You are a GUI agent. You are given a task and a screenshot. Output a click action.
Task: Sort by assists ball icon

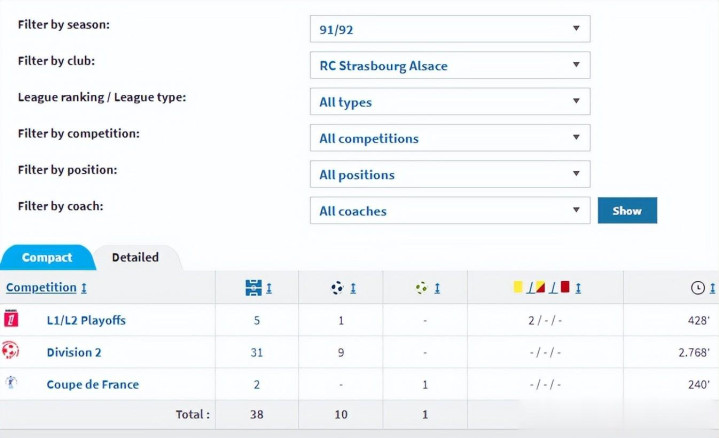tap(422, 288)
